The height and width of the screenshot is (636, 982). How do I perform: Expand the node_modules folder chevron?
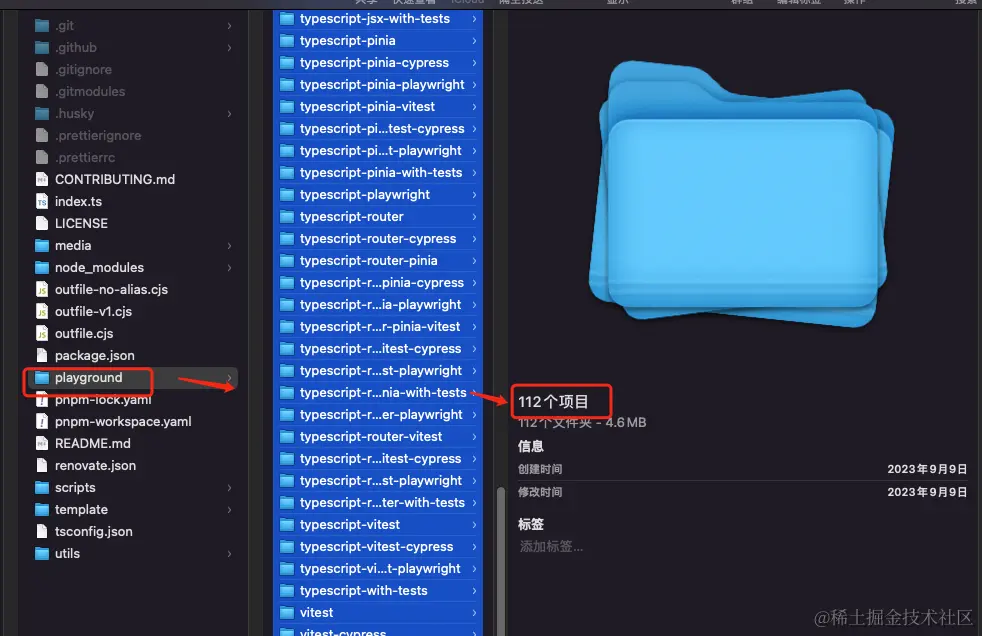point(229,267)
